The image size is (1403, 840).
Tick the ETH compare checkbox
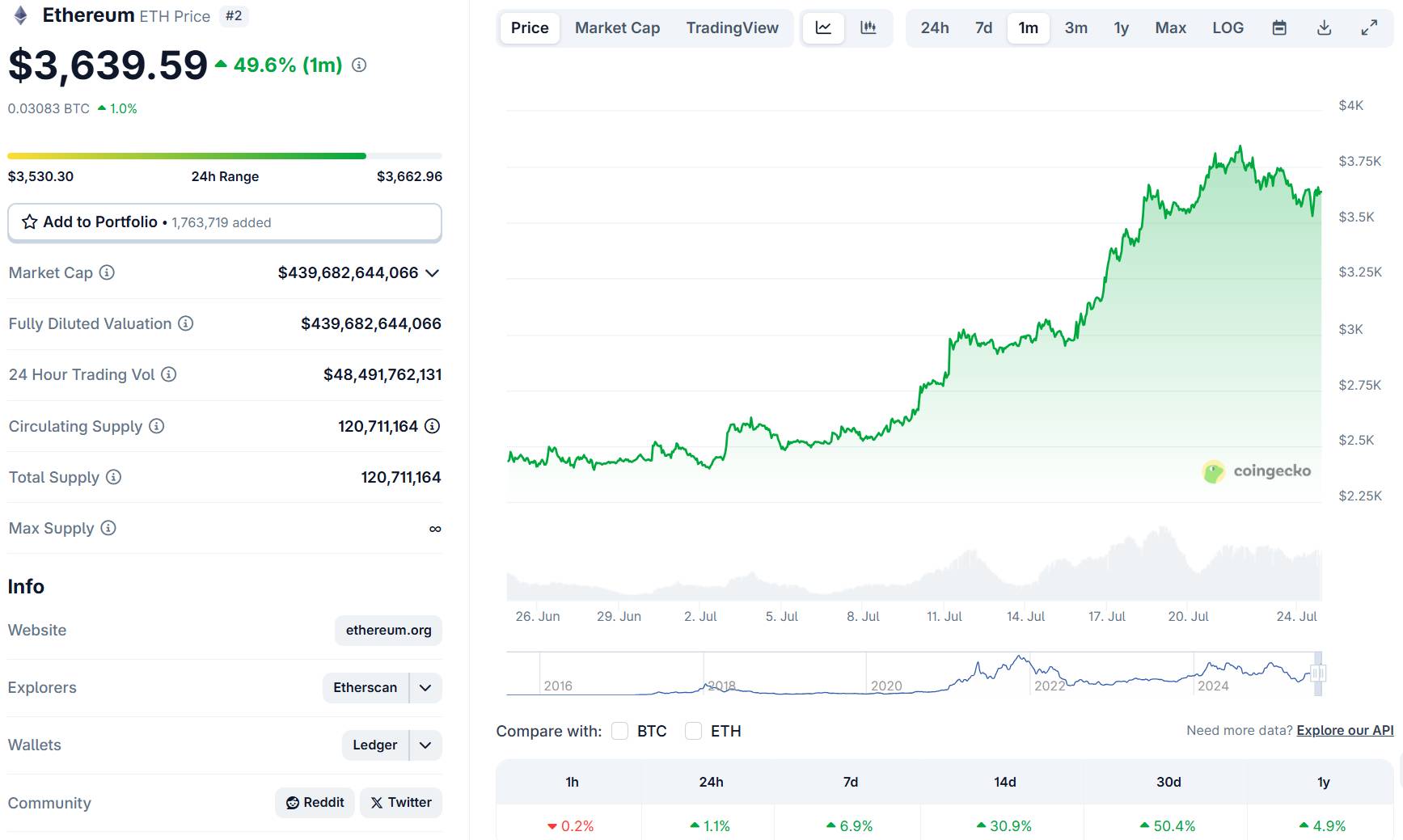(694, 731)
